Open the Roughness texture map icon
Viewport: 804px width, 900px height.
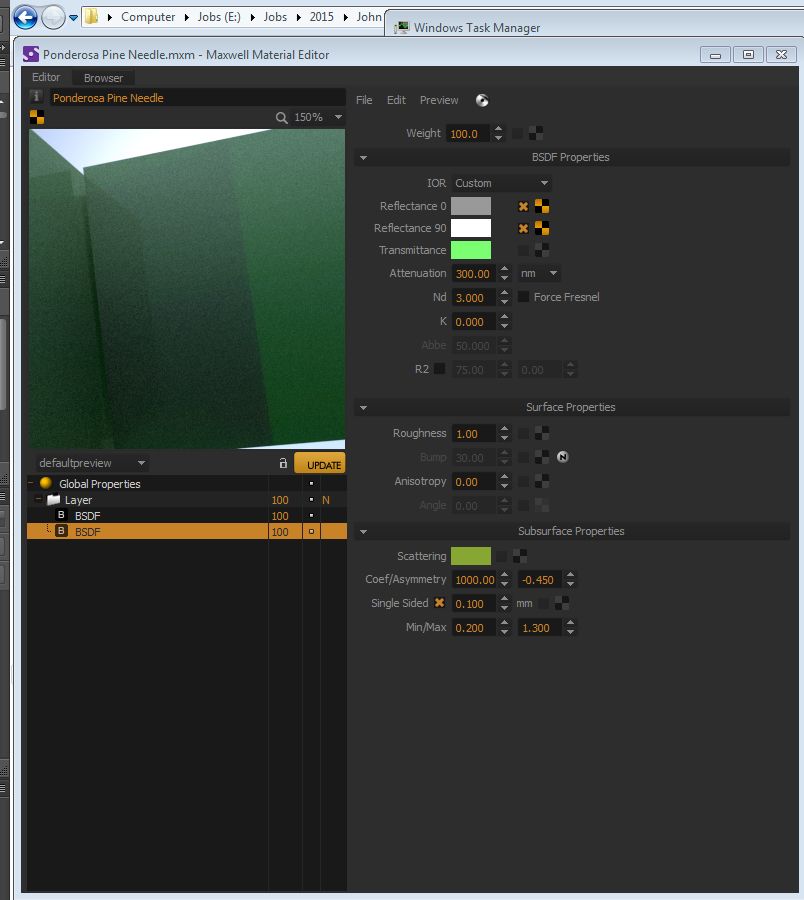point(542,433)
